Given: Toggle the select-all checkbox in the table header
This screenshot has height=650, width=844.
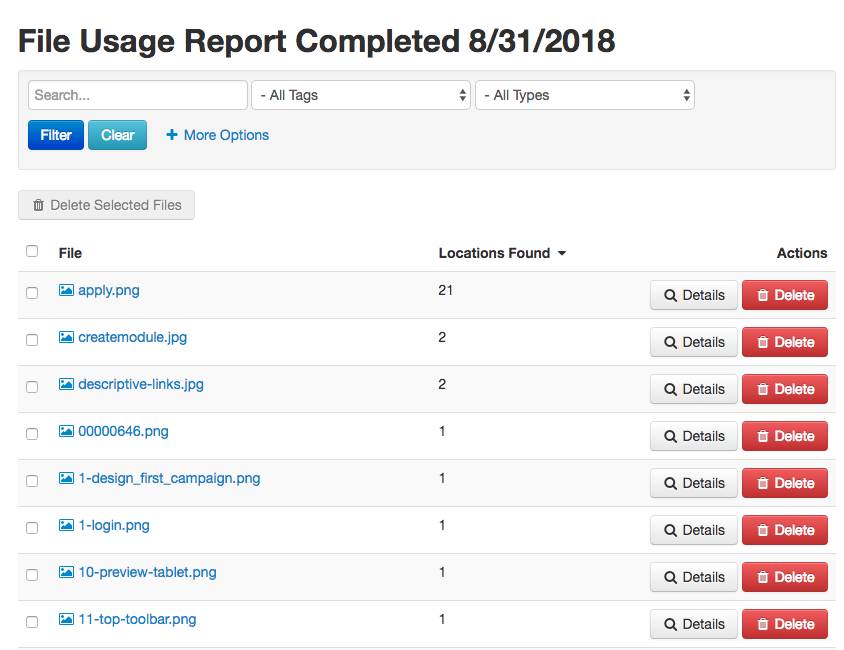Looking at the screenshot, I should (32, 252).
